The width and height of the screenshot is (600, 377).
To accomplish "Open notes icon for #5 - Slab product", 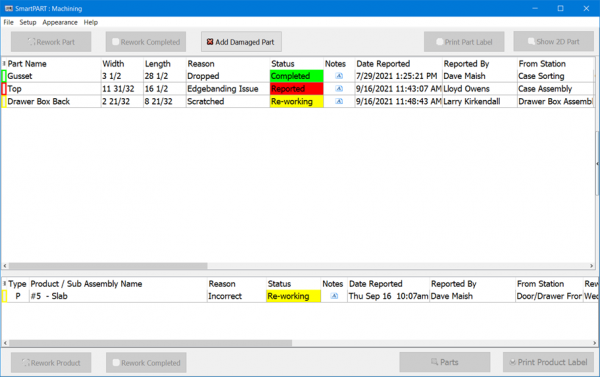I will tap(334, 296).
